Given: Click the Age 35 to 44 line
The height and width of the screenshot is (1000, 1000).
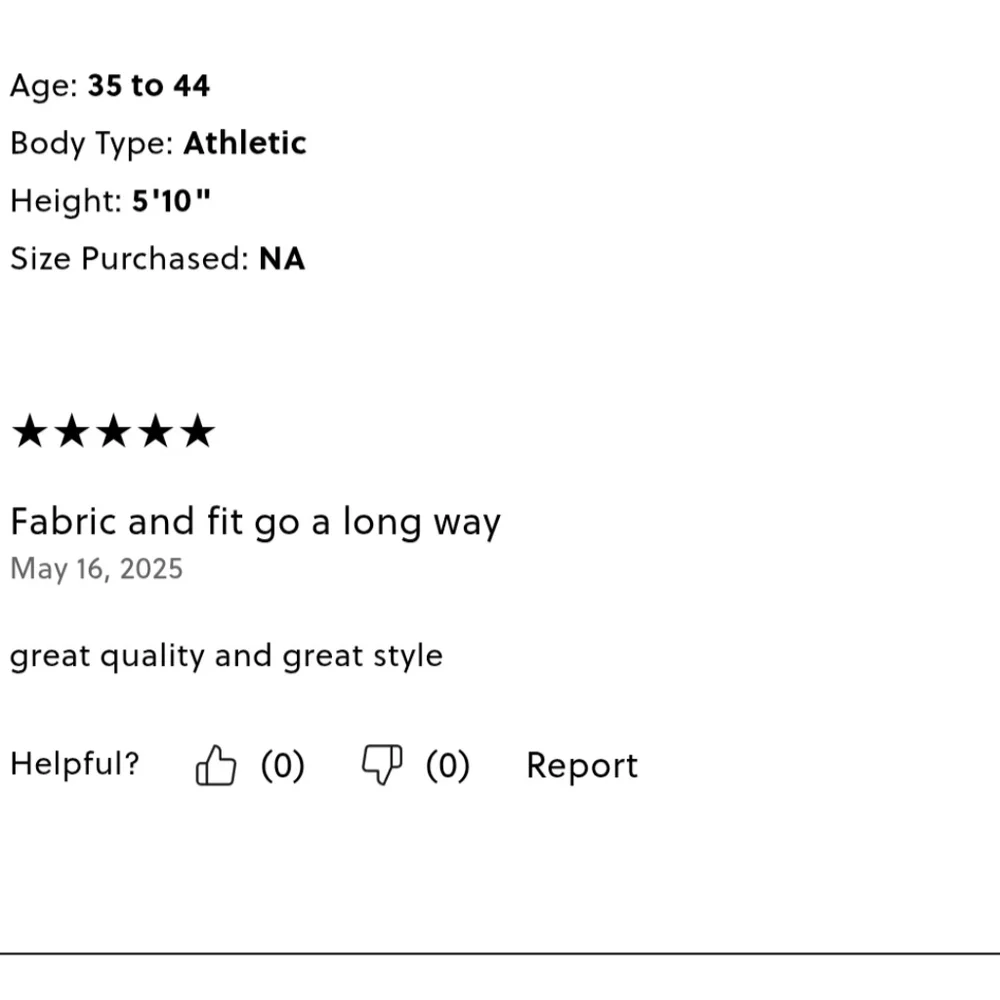Looking at the screenshot, I should (x=110, y=85).
